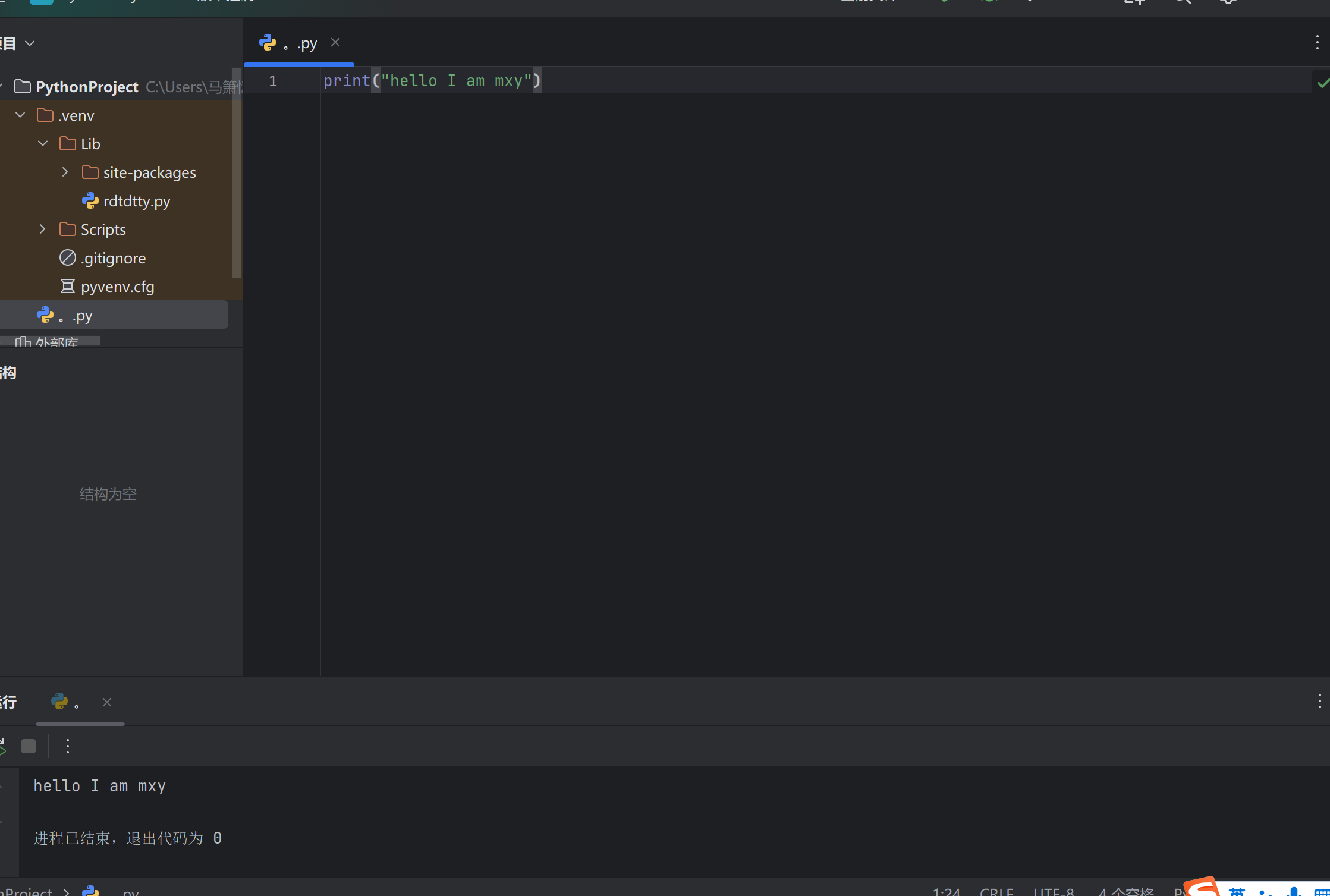The width and height of the screenshot is (1330, 896).
Task: Expand the site-packages folder
Action: (x=65, y=172)
